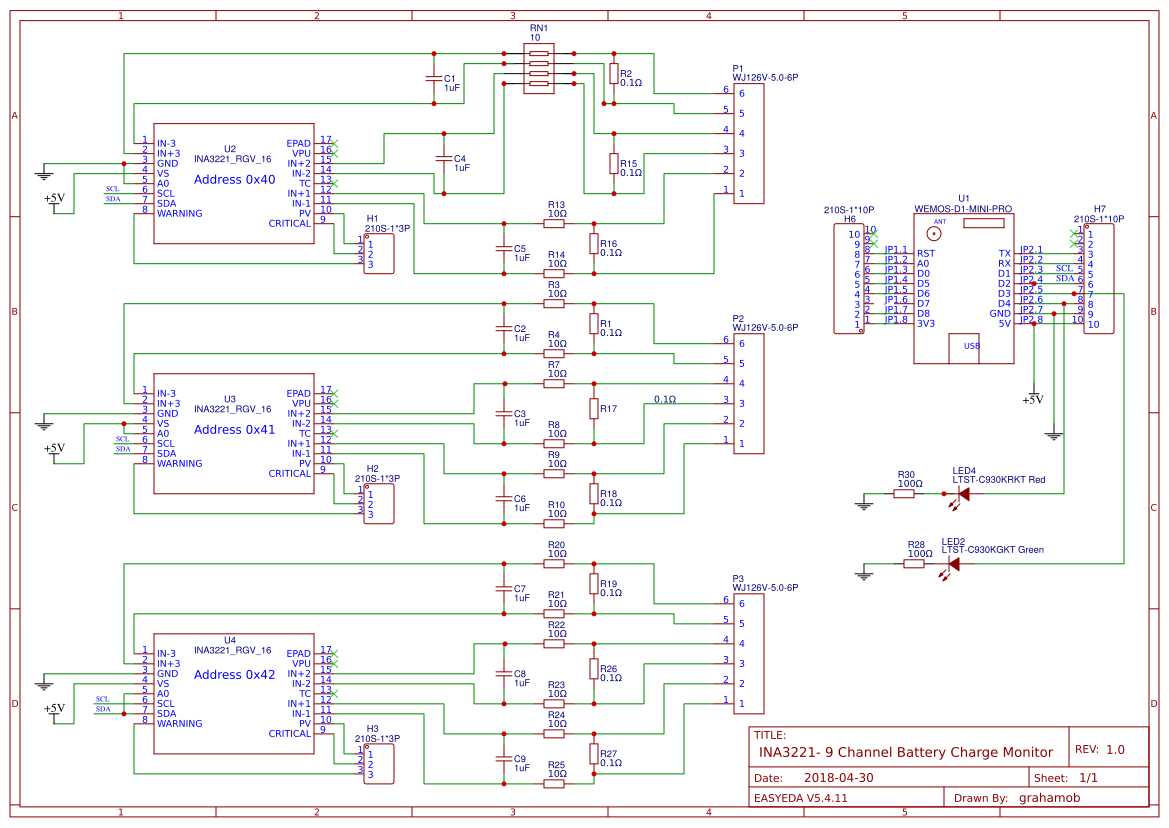Viewport: 1169px width, 828px height.
Task: Click 'LTST-C930KRKT Red' part label
Action: tap(998, 480)
